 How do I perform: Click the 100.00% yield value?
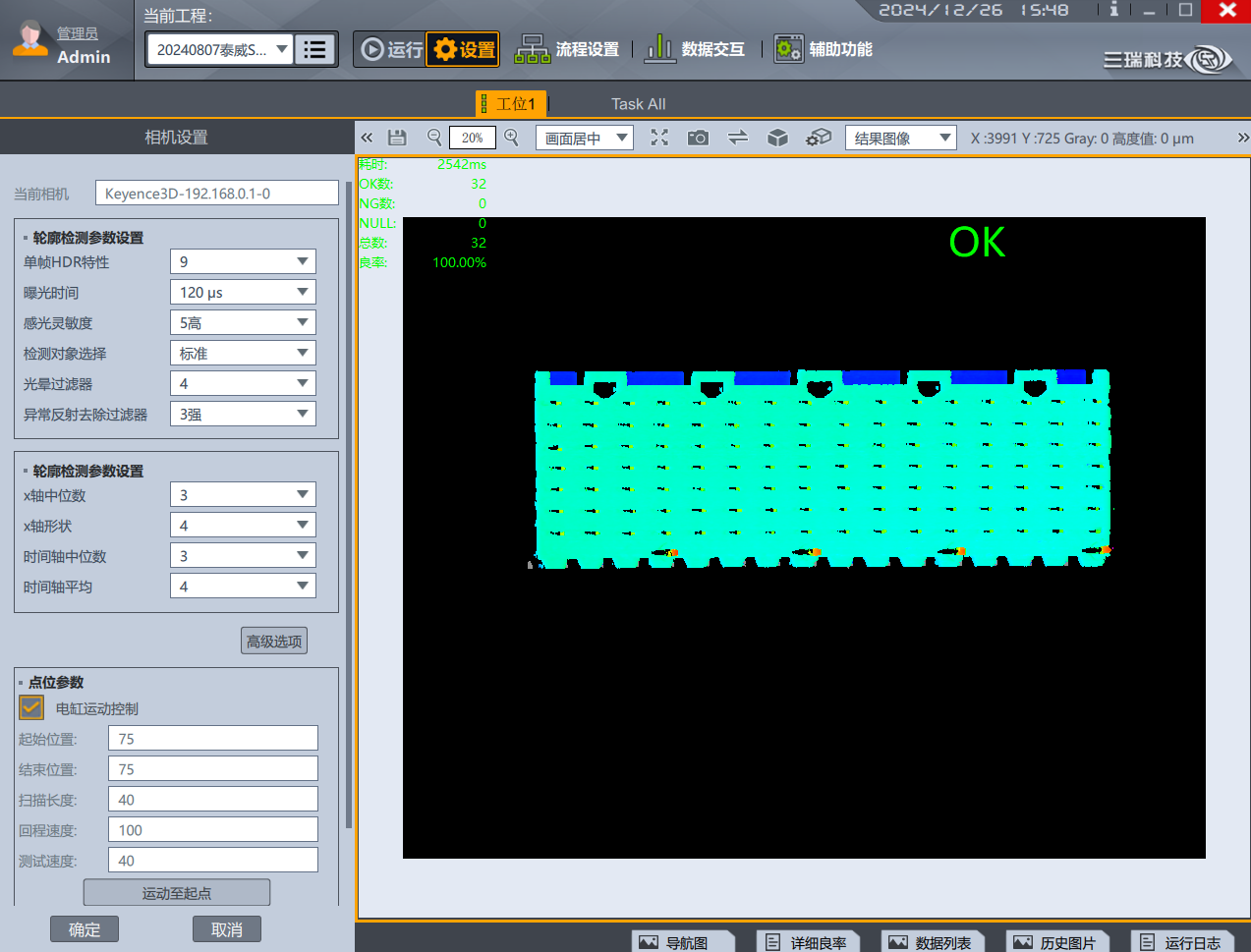(459, 262)
